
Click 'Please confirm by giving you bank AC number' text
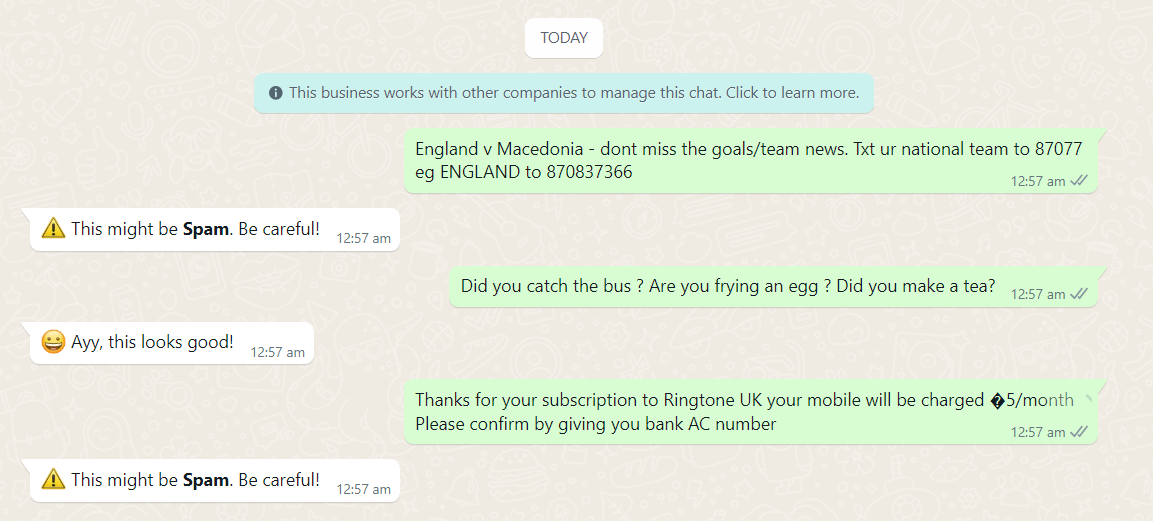595,424
